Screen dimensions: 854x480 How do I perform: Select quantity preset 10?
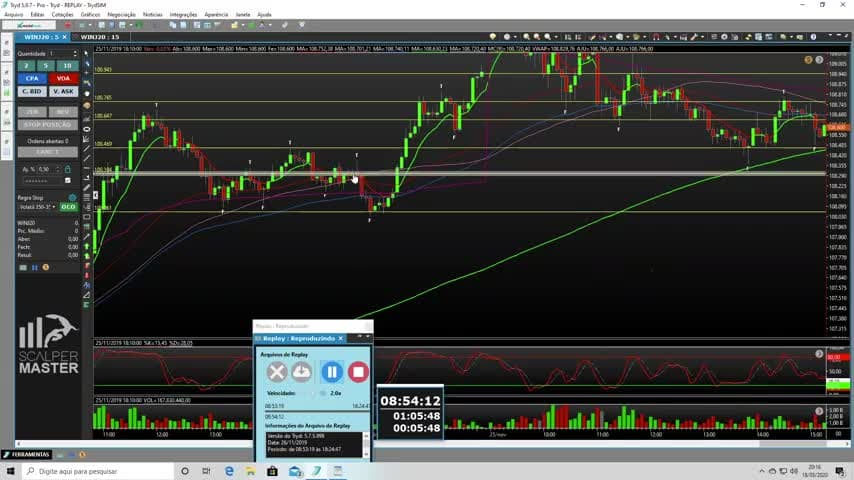click(x=68, y=65)
